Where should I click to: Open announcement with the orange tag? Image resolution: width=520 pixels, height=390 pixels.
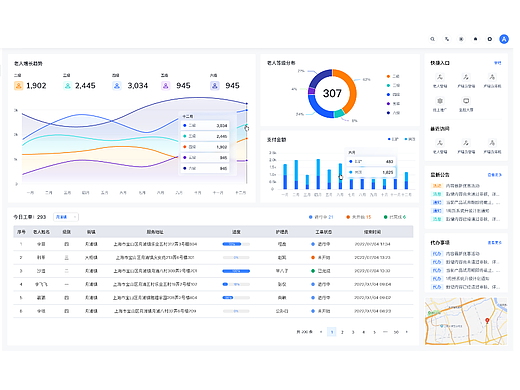click(456, 186)
